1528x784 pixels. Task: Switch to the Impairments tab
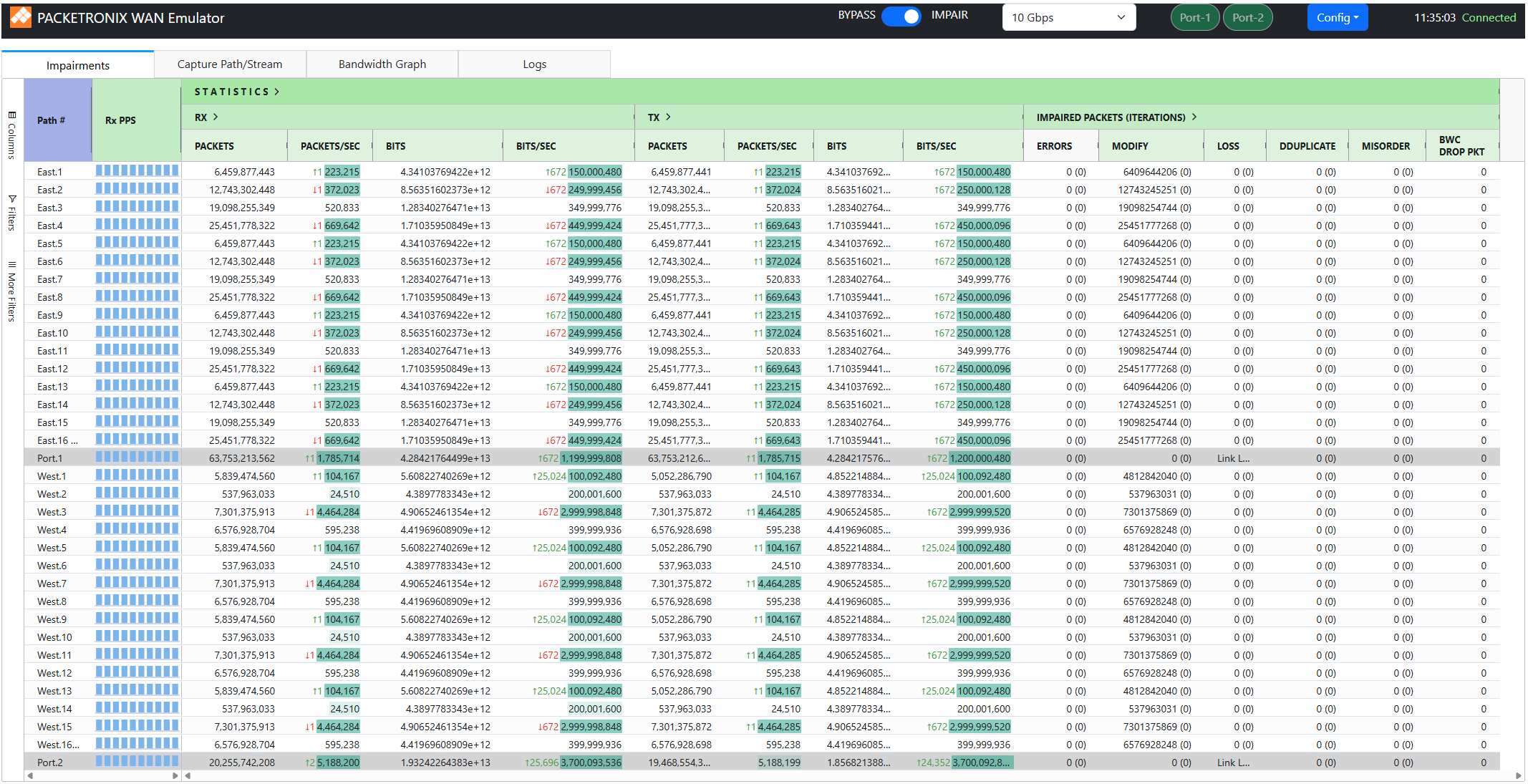(x=78, y=65)
